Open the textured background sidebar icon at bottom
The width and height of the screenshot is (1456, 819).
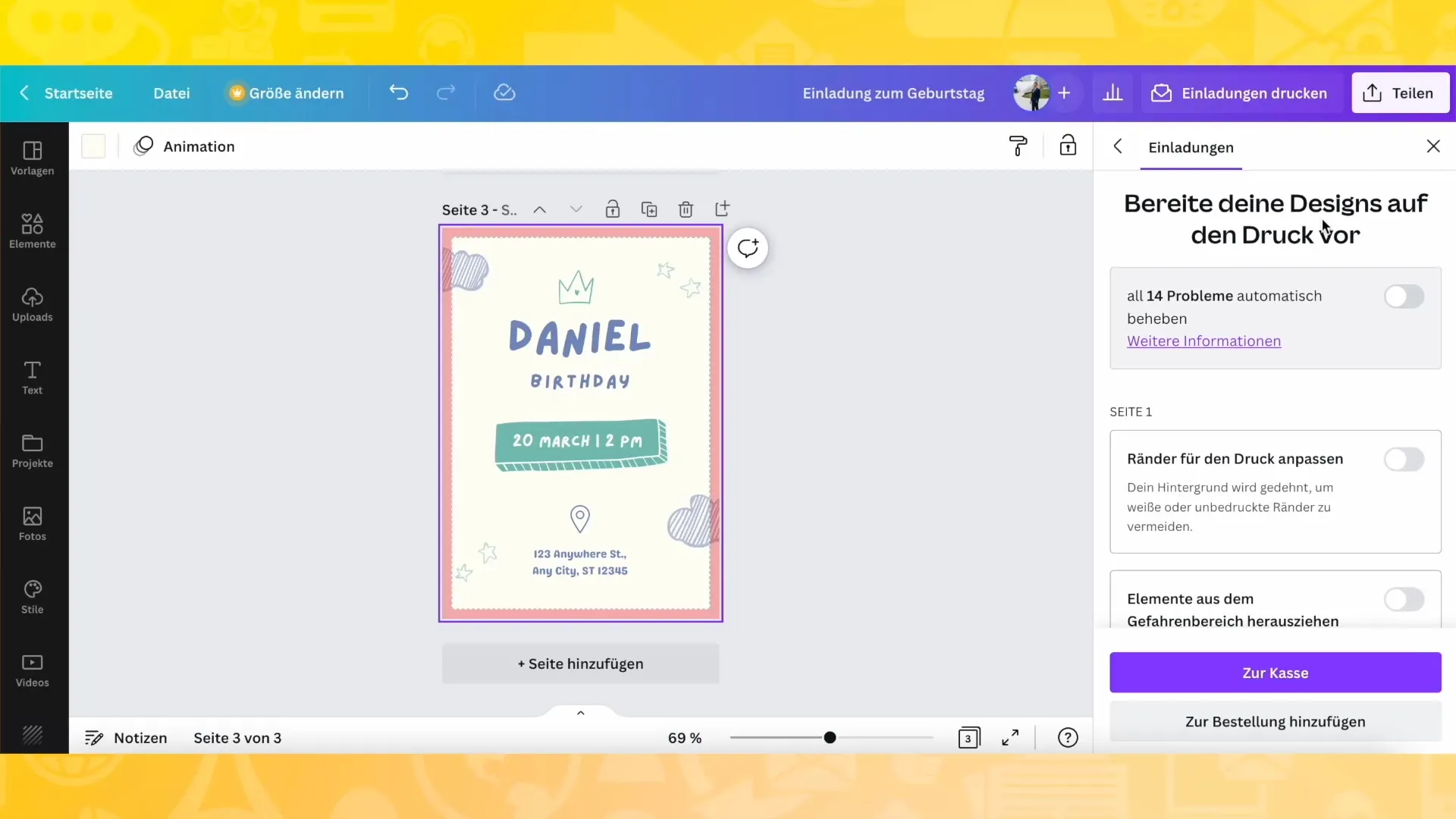tap(32, 734)
